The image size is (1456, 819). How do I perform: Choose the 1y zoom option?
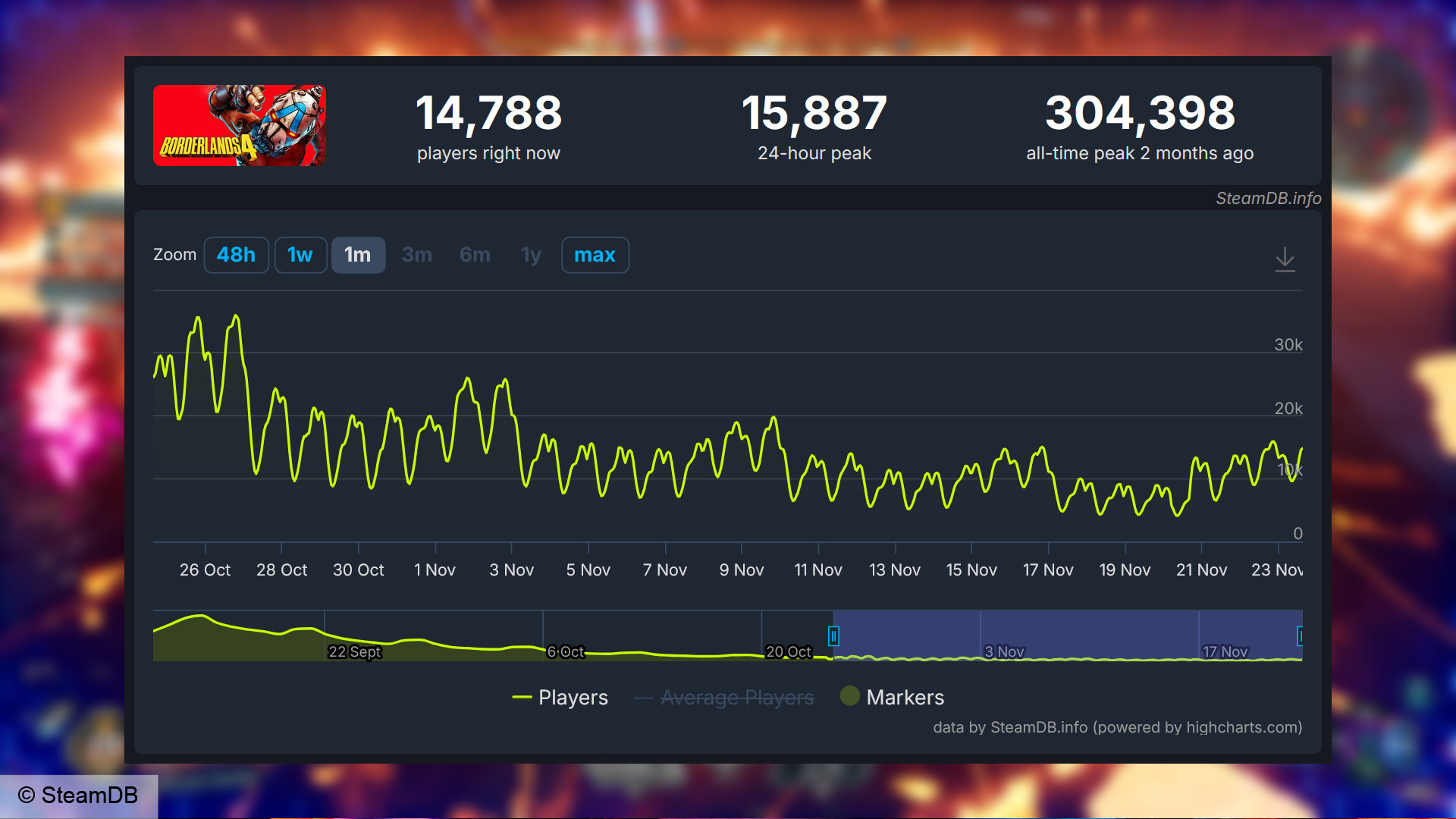click(x=532, y=255)
